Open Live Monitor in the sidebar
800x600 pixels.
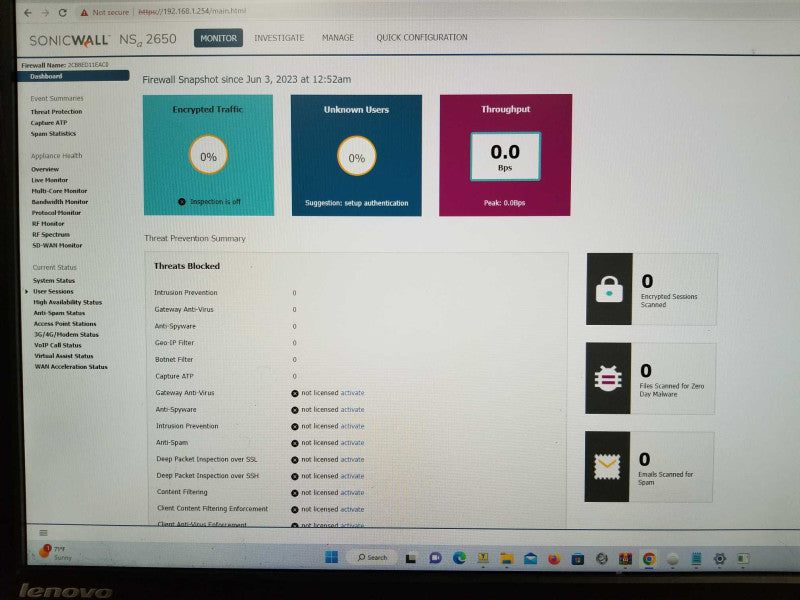tap(49, 180)
